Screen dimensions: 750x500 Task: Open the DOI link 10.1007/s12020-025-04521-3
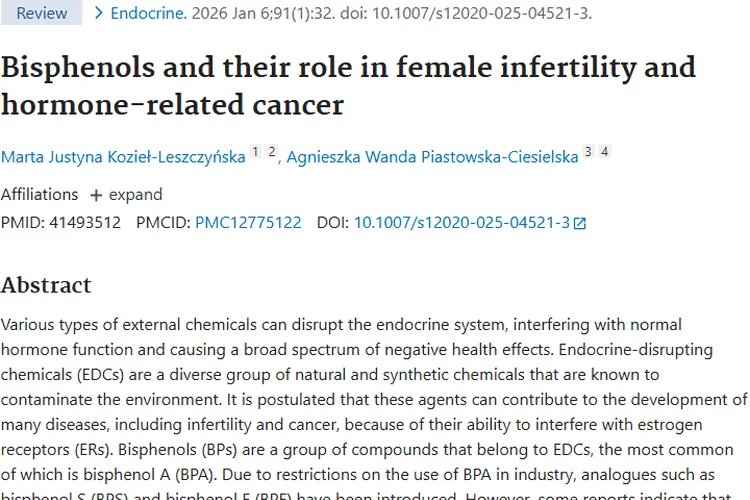(461, 222)
